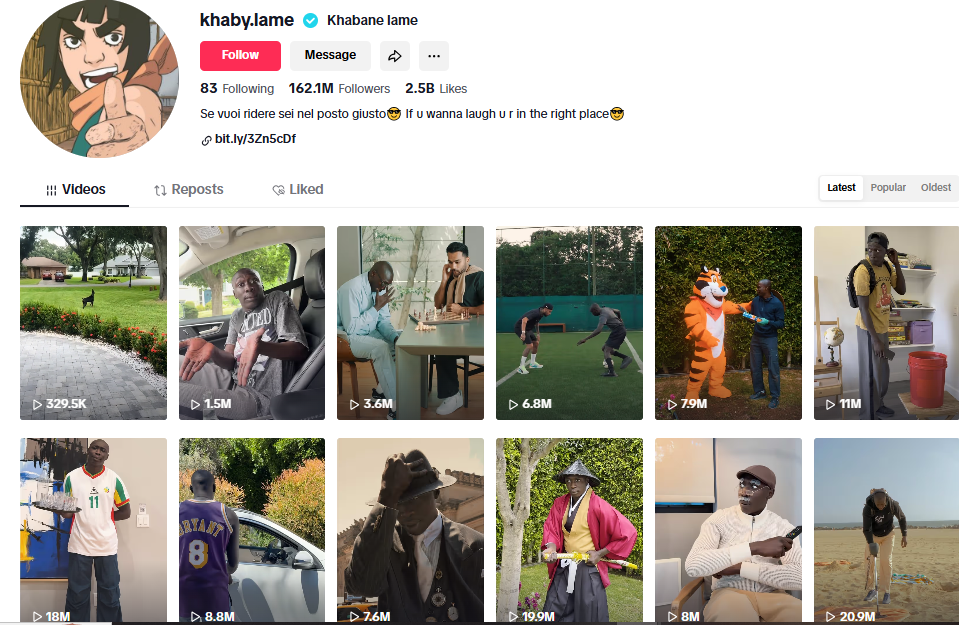Screen dimensions: 964x632
Task: Switch sorting to Oldest
Action: click(936, 188)
